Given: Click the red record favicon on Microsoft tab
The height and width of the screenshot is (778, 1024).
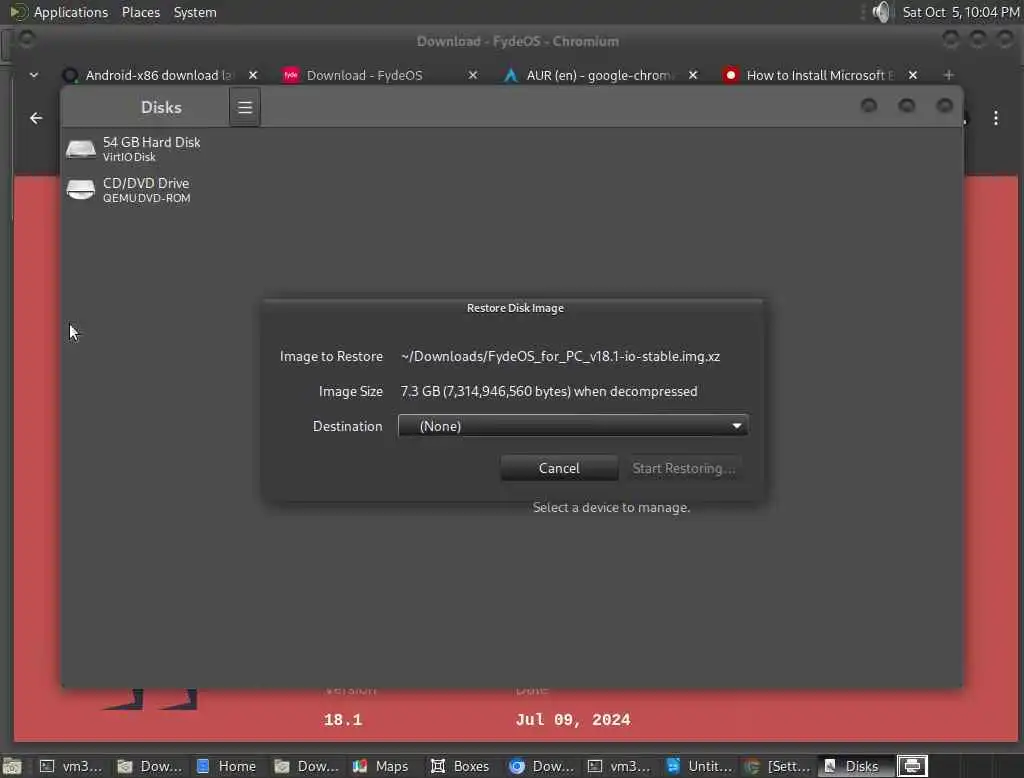Looking at the screenshot, I should tap(731, 75).
